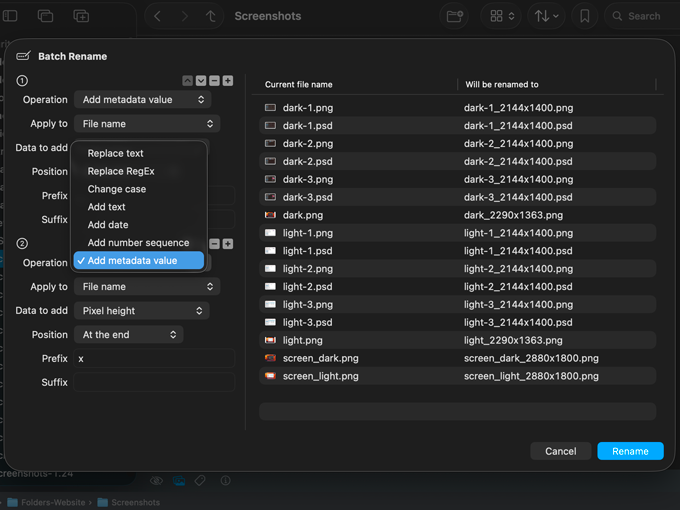
Task: Move step 1 up with the up arrow
Action: 188,80
